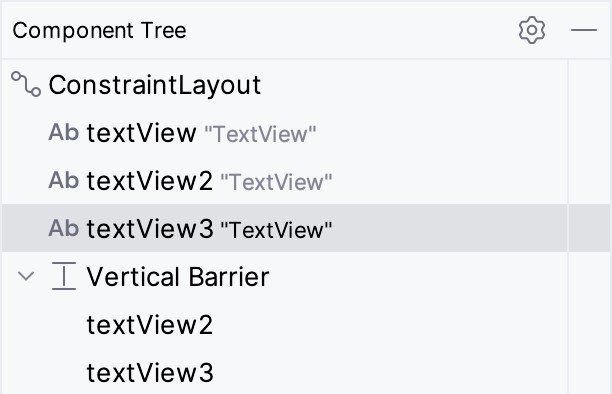Collapse the Vertical Barrier node
The width and height of the screenshot is (612, 394).
pos(26,276)
